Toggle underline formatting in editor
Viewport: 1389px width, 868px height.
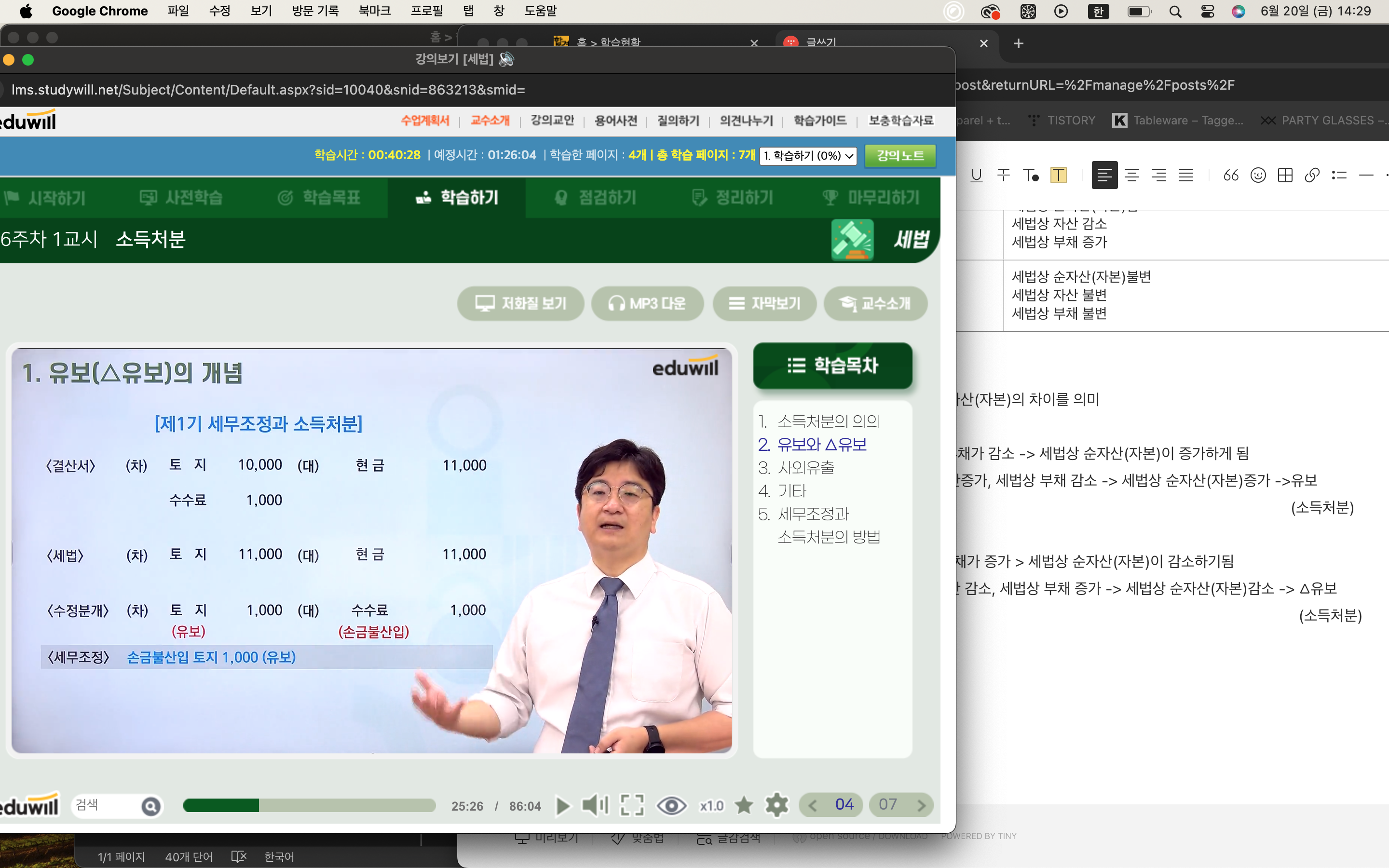click(976, 175)
